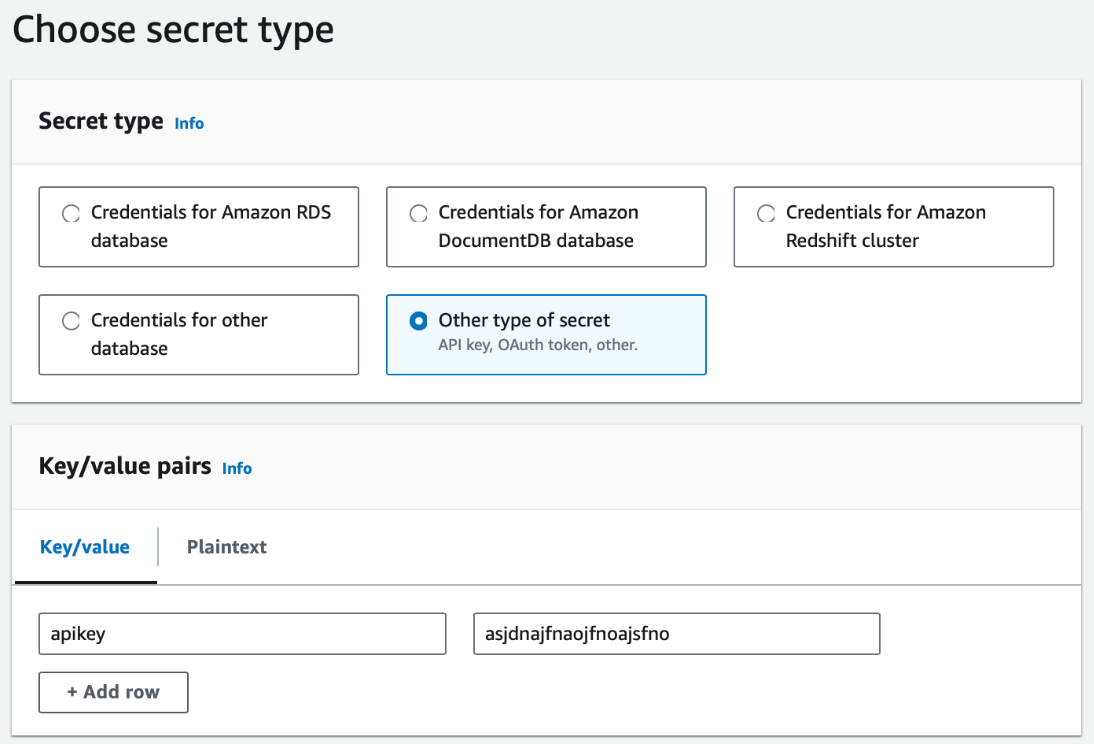Screen dimensions: 1094x744
Task: Click the Choose secret type page title
Action: pos(173,30)
